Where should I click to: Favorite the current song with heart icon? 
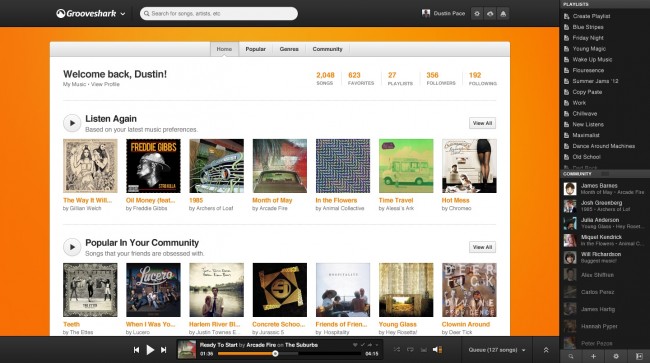pyautogui.click(x=355, y=345)
